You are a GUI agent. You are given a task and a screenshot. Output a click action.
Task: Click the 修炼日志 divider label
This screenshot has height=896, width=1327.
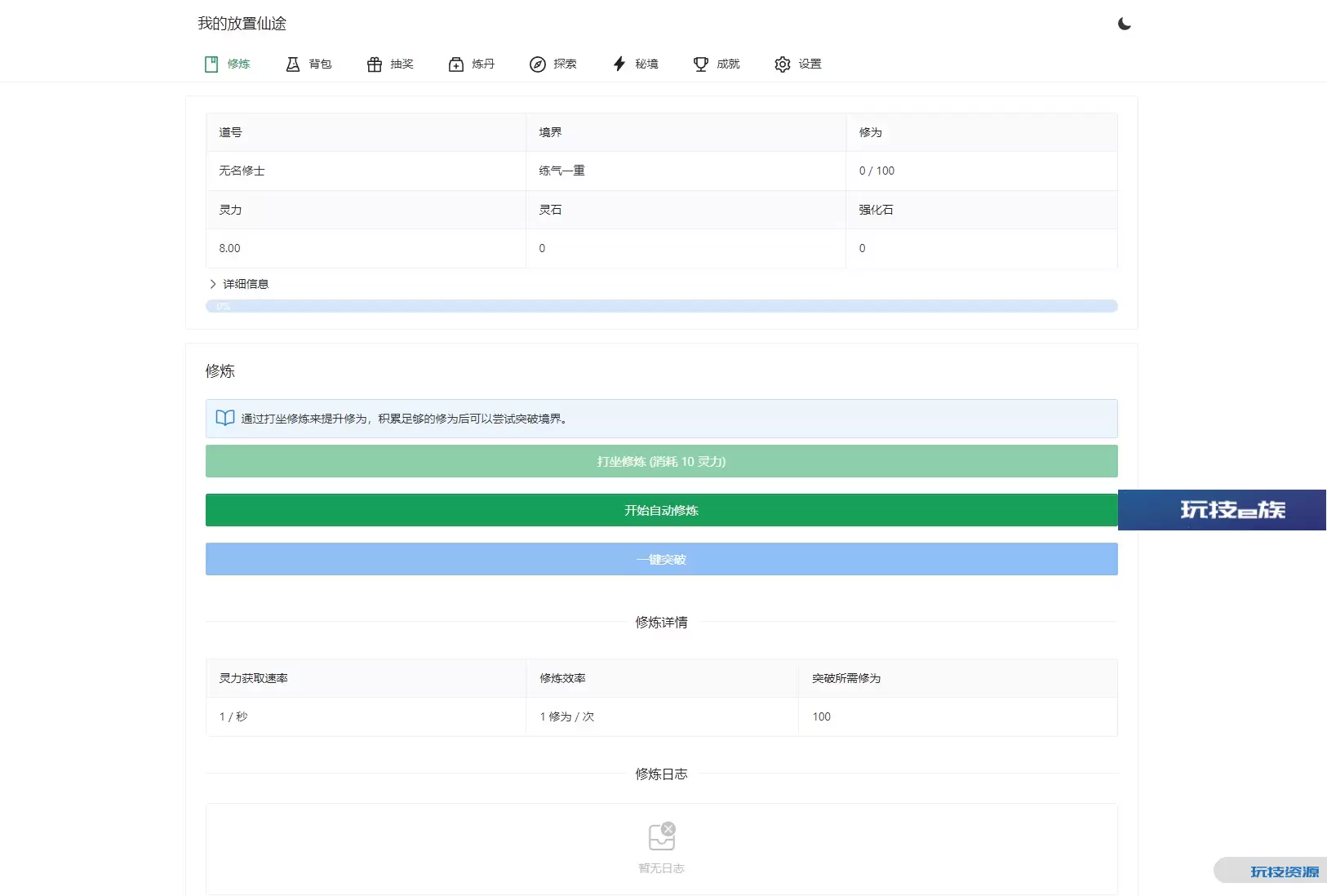click(662, 774)
